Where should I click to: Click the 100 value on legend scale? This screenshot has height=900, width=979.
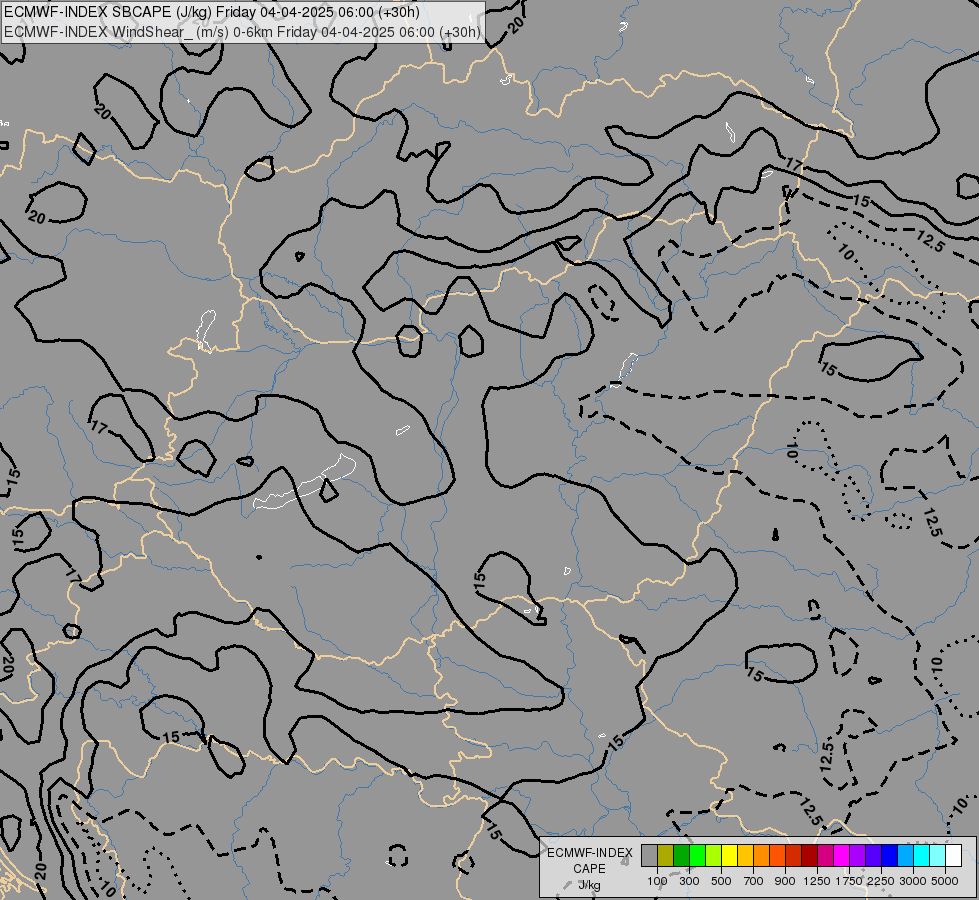point(657,881)
